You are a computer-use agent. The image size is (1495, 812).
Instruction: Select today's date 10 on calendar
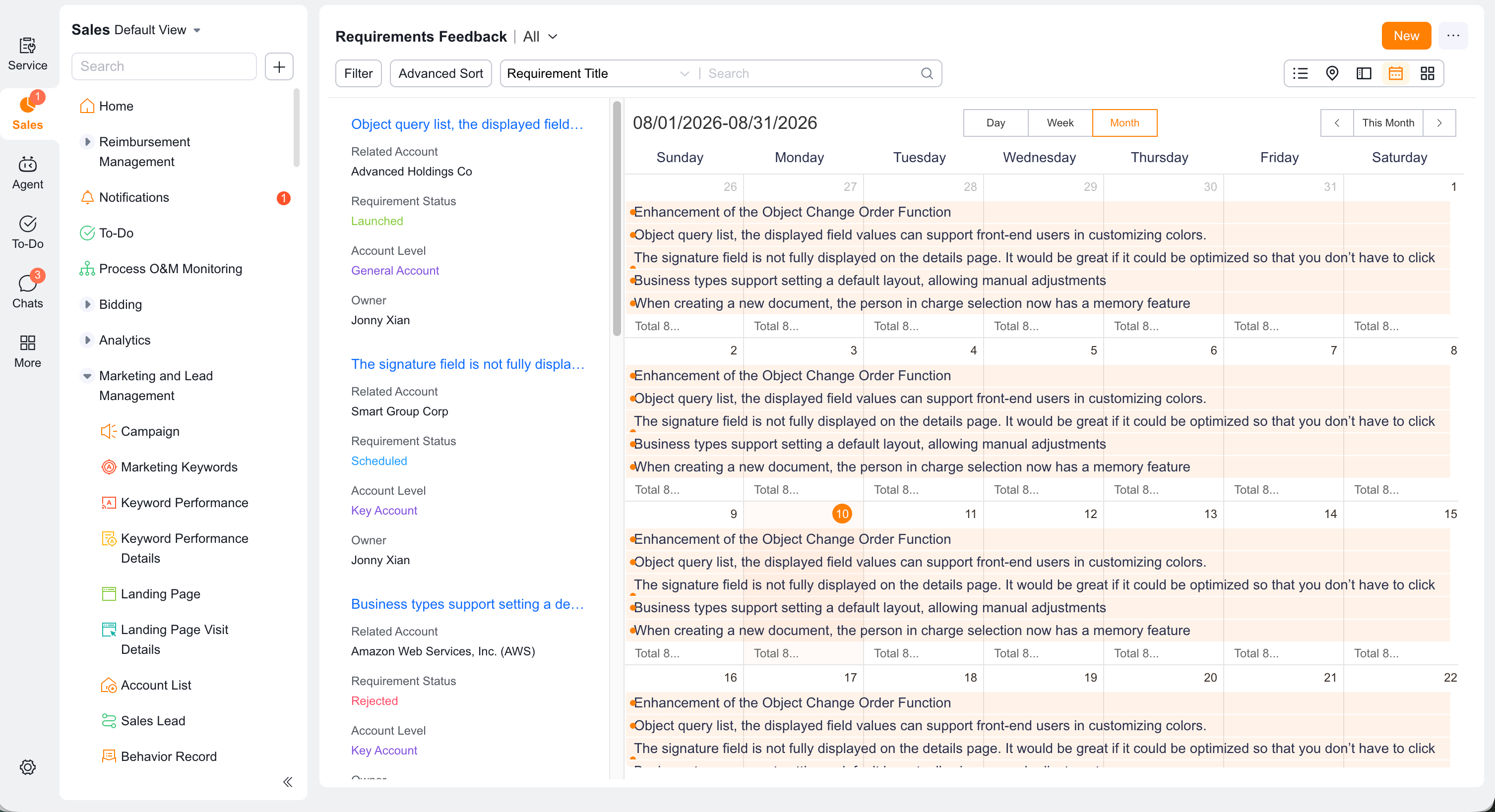tap(842, 514)
